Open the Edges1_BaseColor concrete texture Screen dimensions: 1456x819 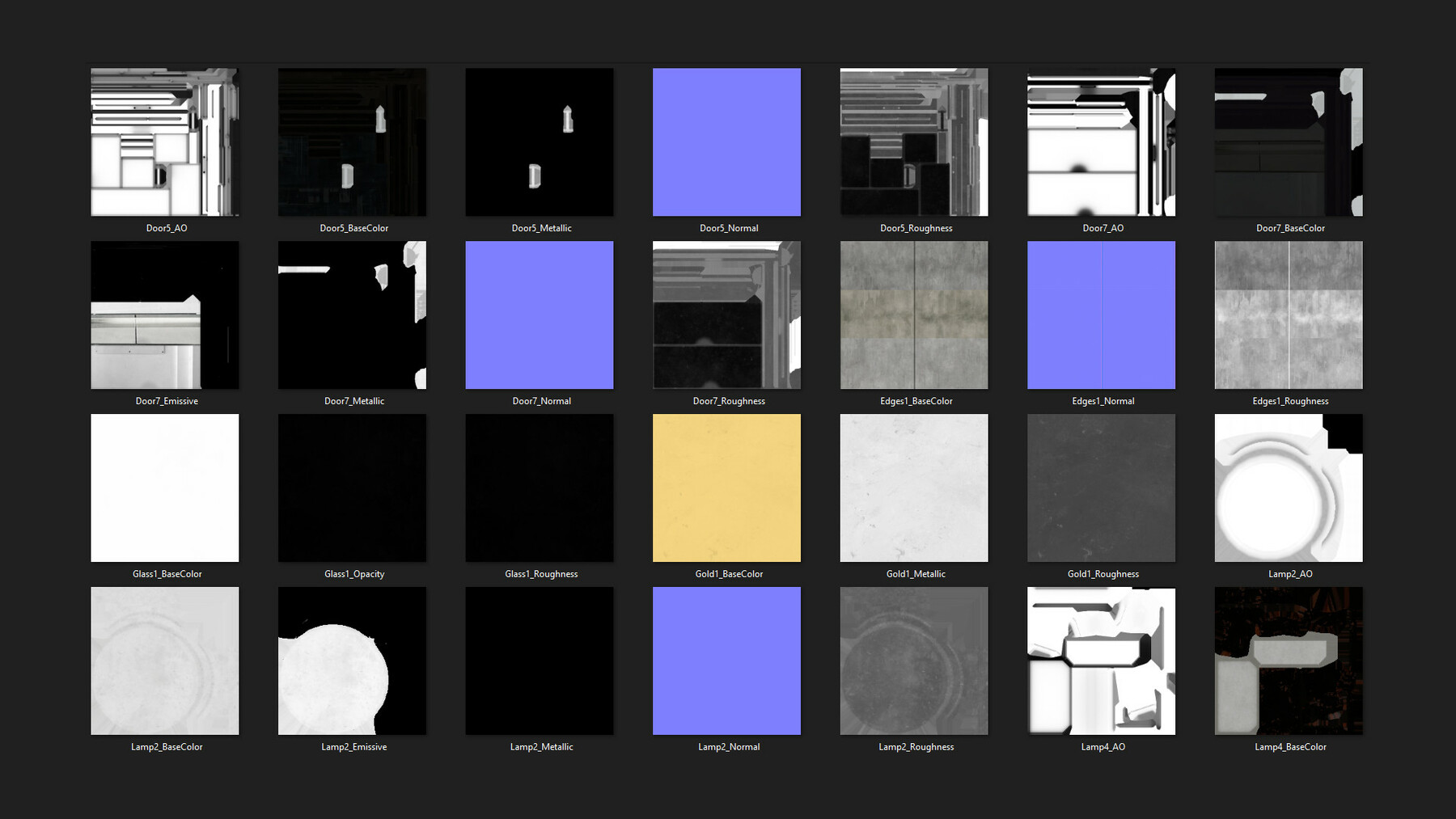point(914,315)
